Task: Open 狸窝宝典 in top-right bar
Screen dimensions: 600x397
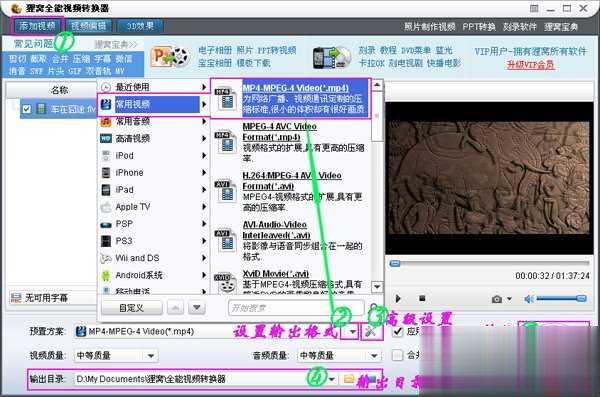Action: tap(561, 27)
